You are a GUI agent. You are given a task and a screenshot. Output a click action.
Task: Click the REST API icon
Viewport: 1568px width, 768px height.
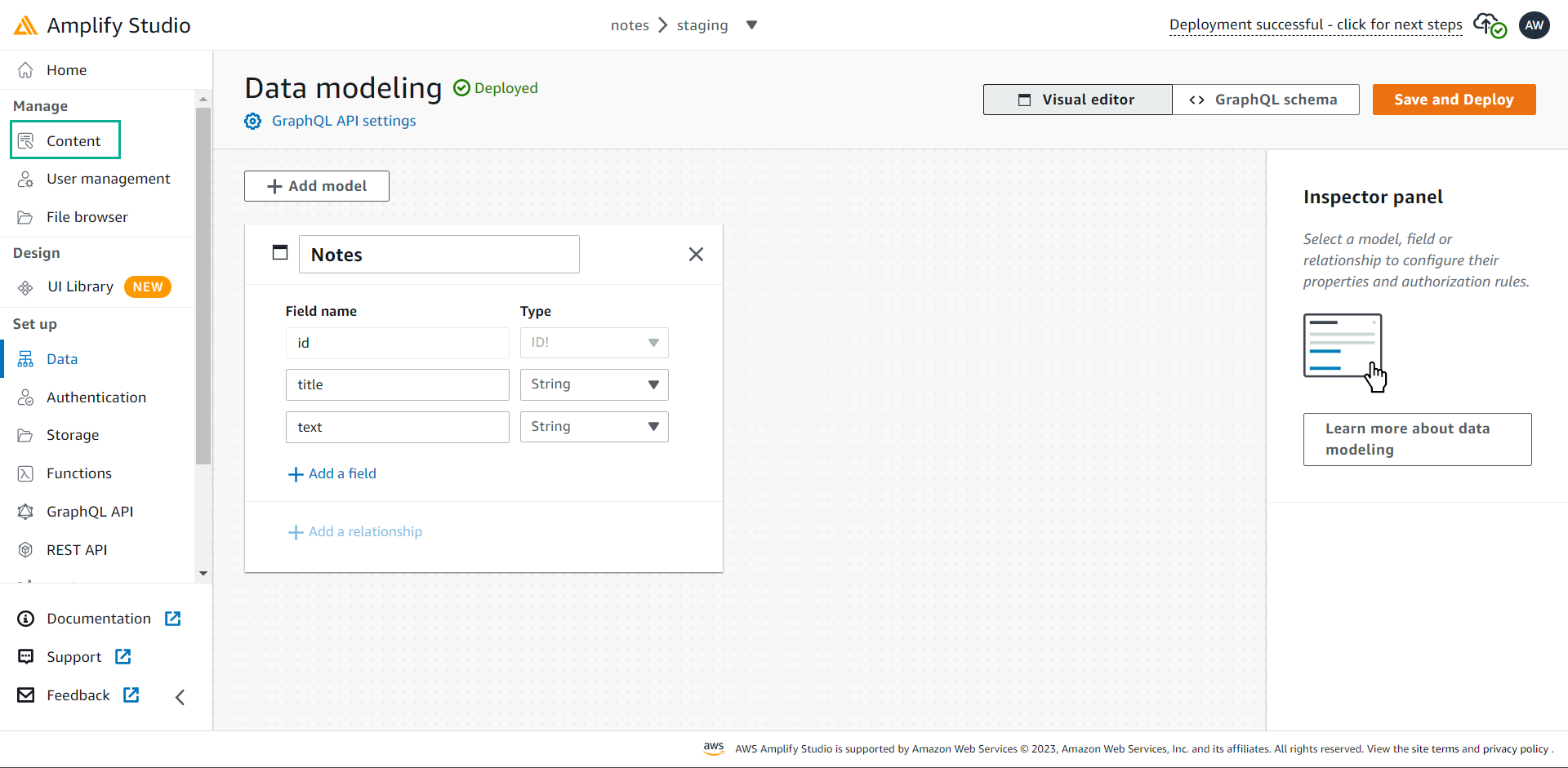point(26,550)
